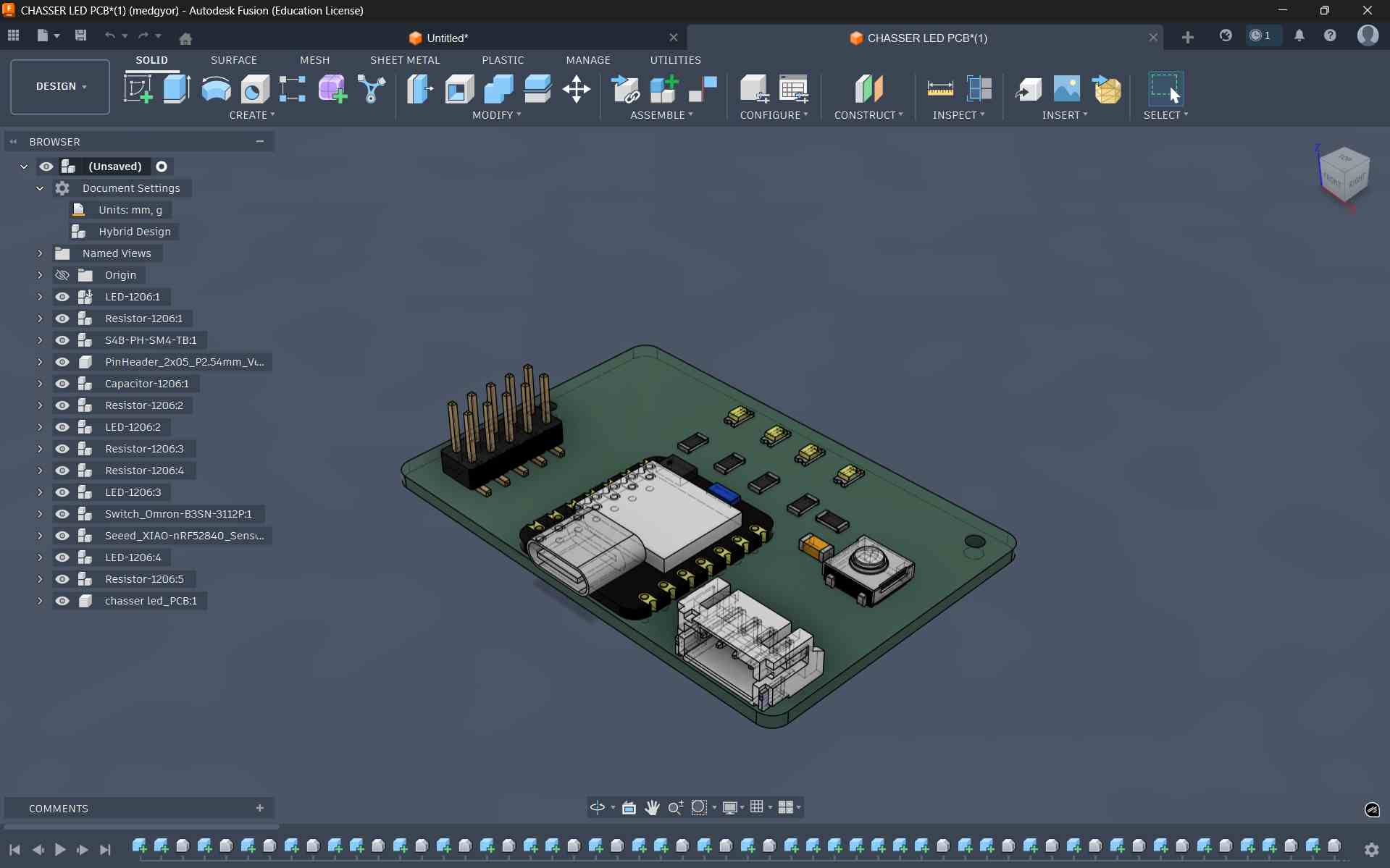
Task: Open the ASSEMBLE dropdown menu
Action: pos(661,115)
